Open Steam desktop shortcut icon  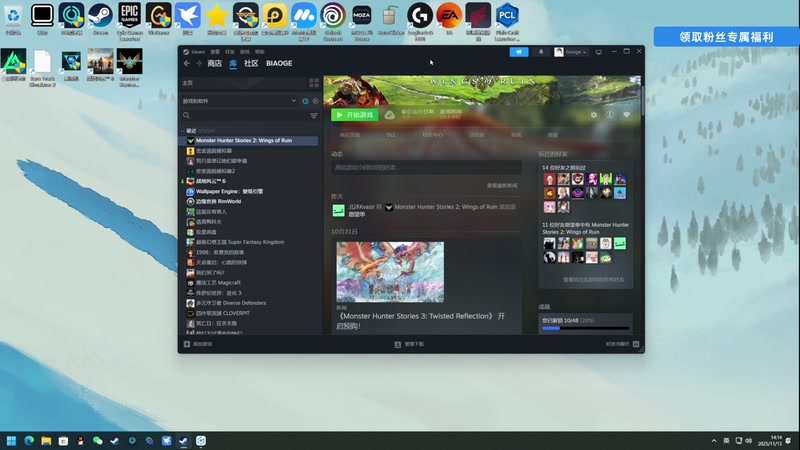(101, 19)
